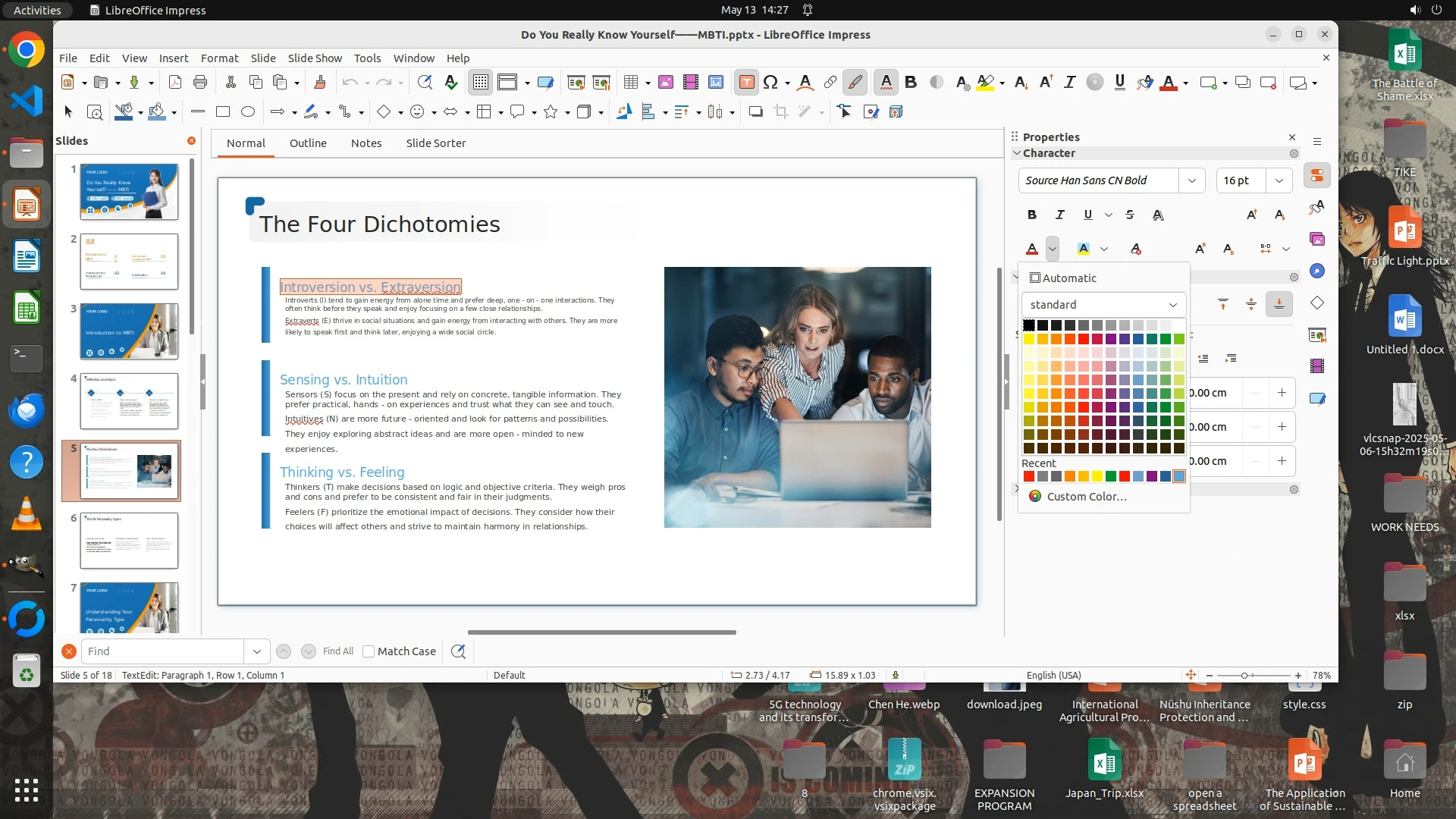1456x819 pixels.
Task: Click the Italic button in sidebar
Action: [1060, 215]
